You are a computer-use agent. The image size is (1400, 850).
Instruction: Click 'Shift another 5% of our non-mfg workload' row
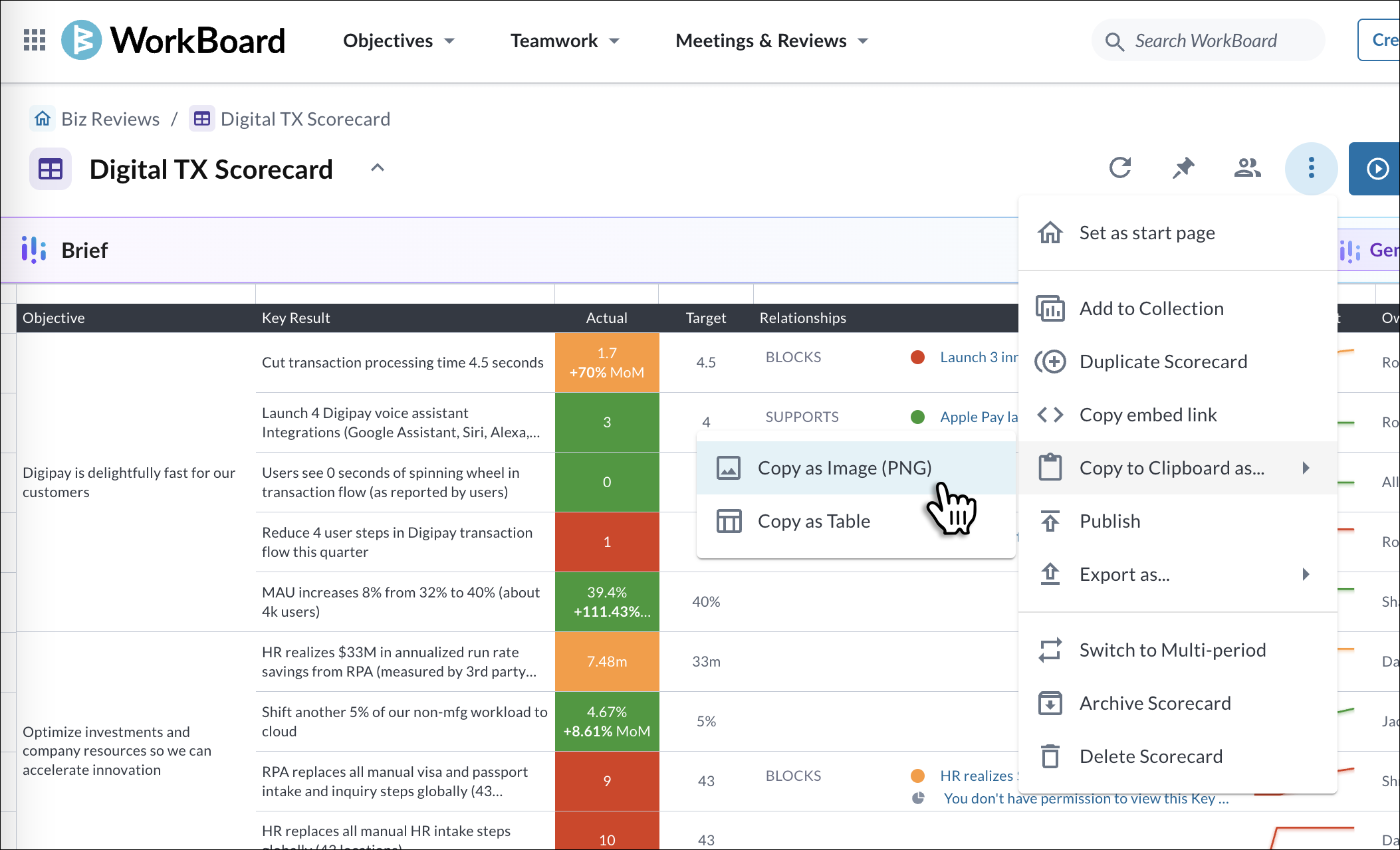click(x=405, y=721)
